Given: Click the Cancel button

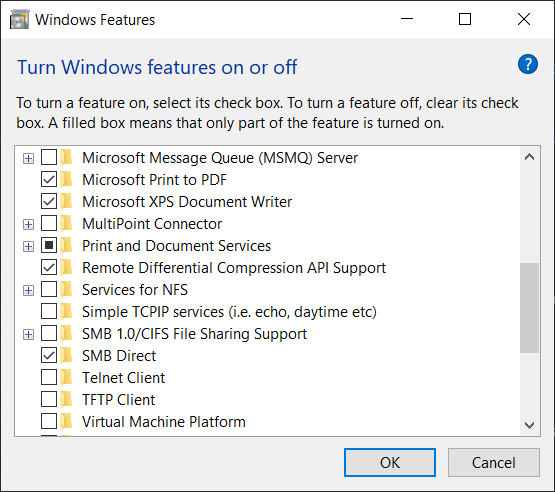Looking at the screenshot, I should 493,462.
